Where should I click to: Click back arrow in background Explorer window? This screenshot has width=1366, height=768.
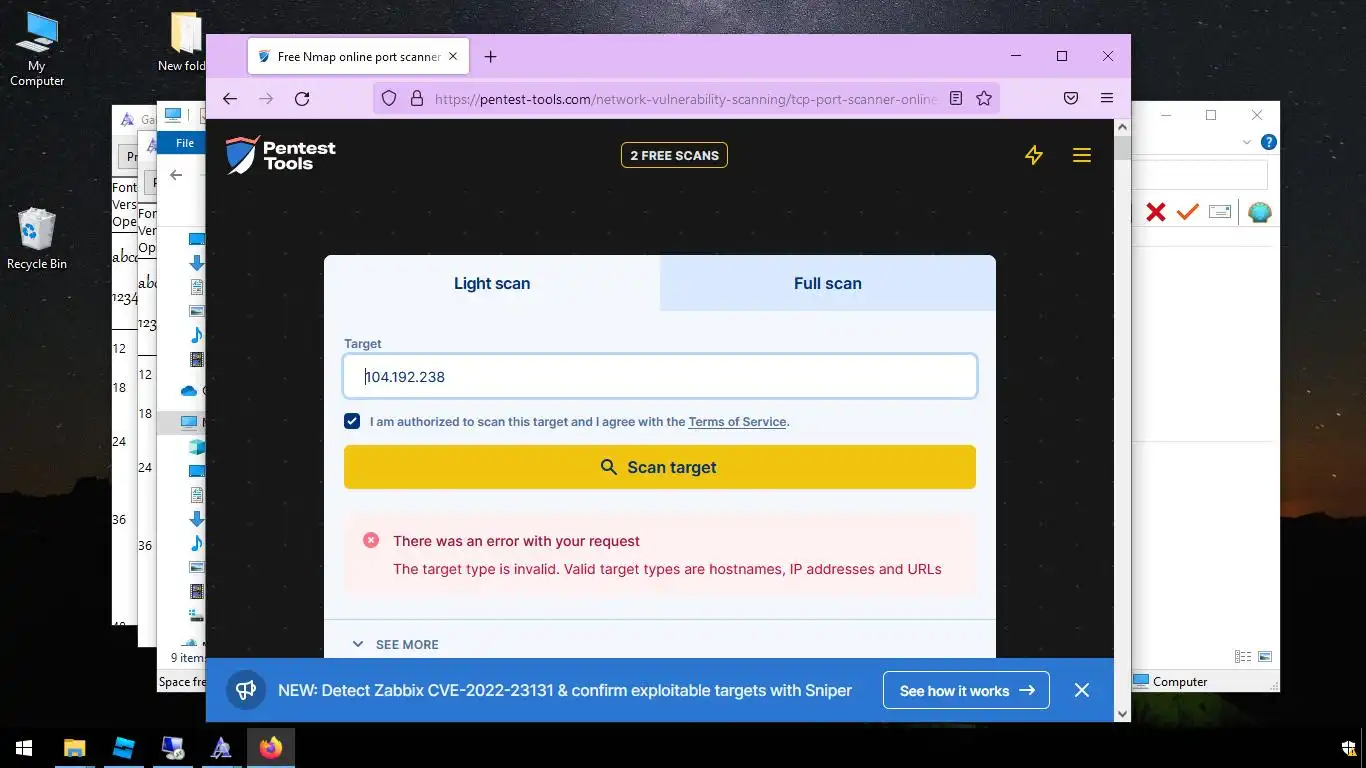pos(176,175)
